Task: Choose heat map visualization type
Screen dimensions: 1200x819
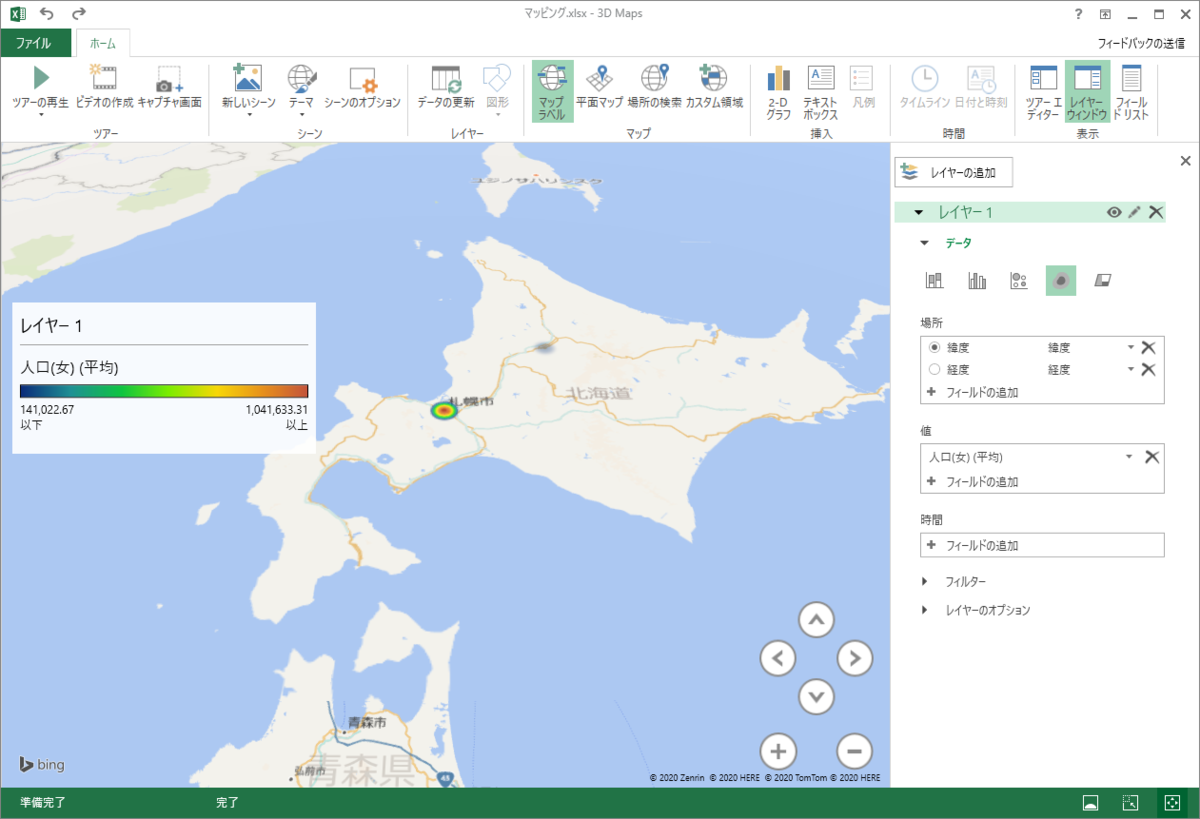Action: point(1061,281)
